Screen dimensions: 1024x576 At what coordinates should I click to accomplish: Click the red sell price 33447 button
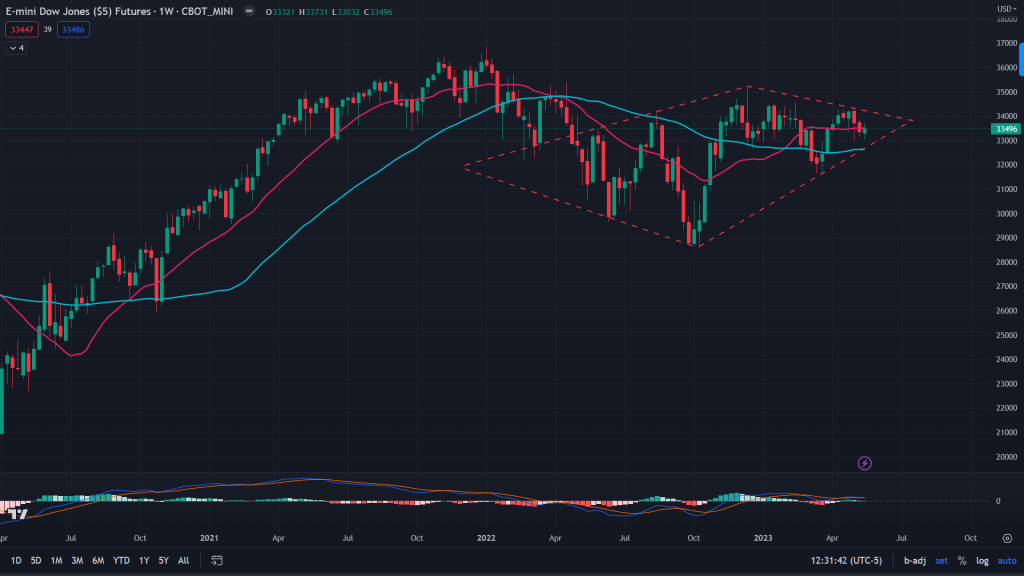pyautogui.click(x=19, y=29)
